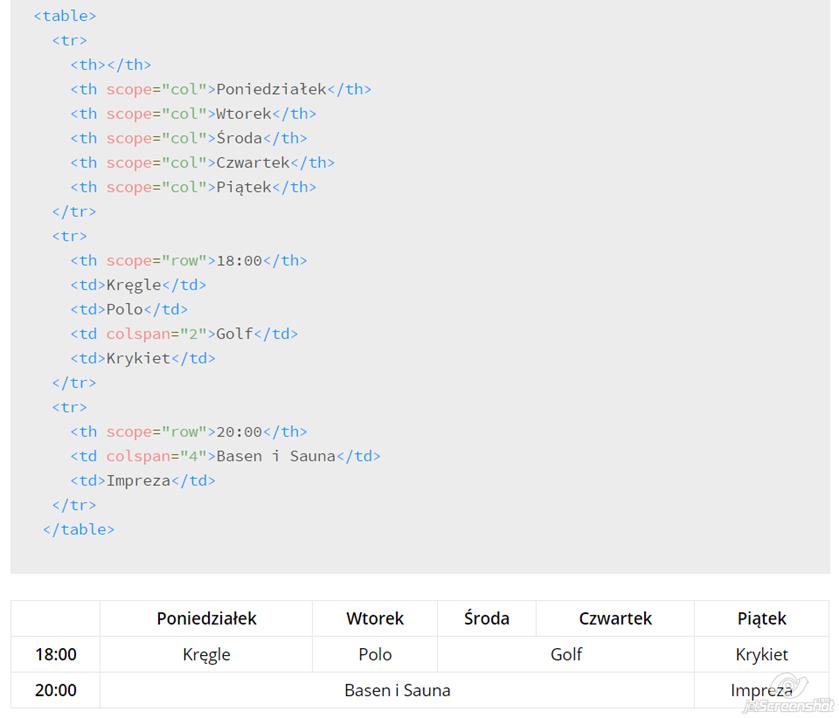Select the Kręgle table cell
The width and height of the screenshot is (839, 718).
point(206,654)
